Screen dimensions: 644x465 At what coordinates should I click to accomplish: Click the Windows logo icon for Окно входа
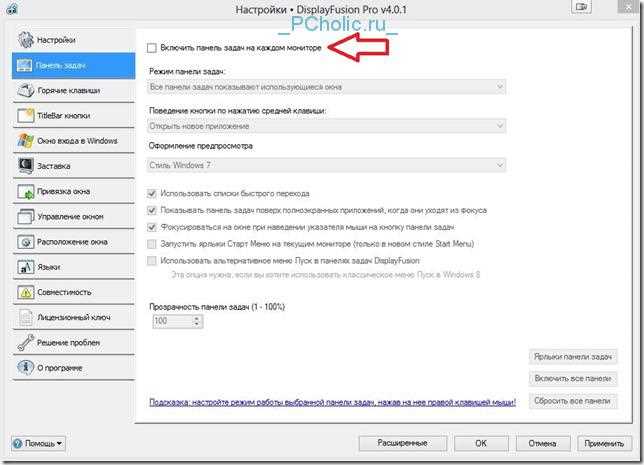(25, 141)
